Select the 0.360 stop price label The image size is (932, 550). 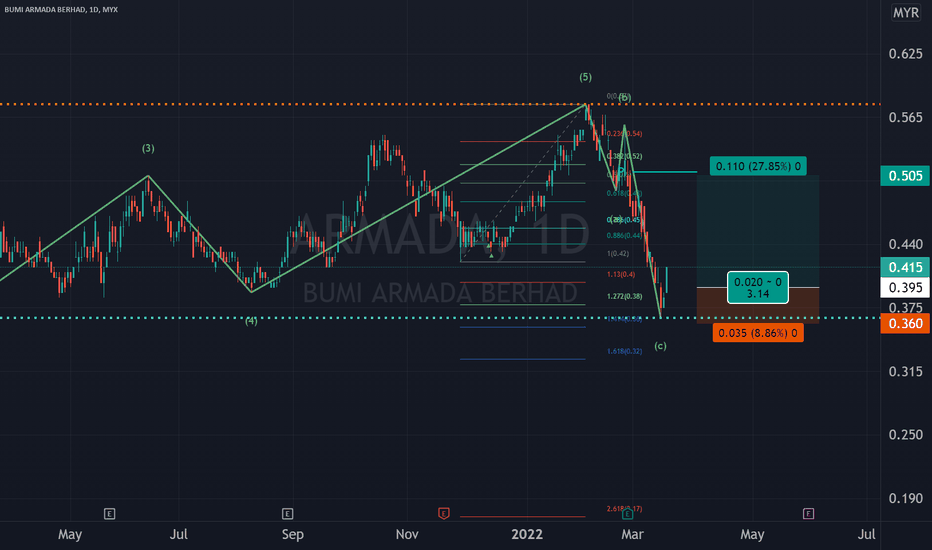pos(905,323)
